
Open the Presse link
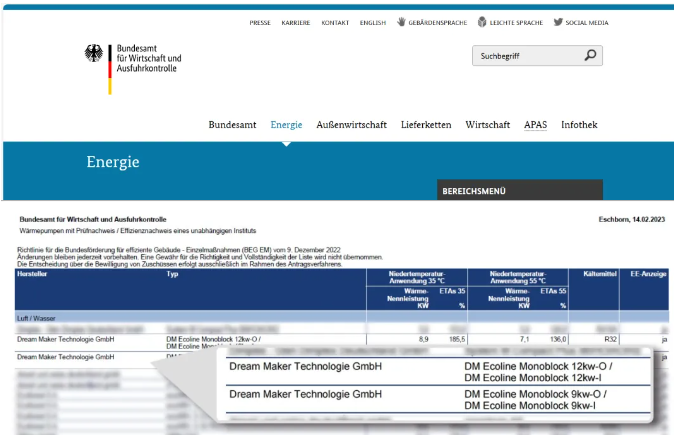260,23
